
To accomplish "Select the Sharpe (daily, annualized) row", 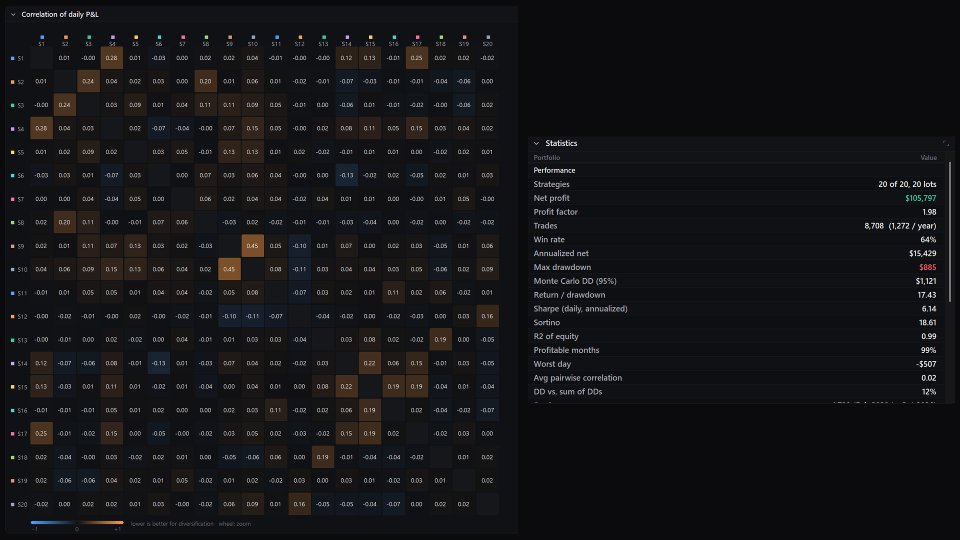I will pos(735,309).
